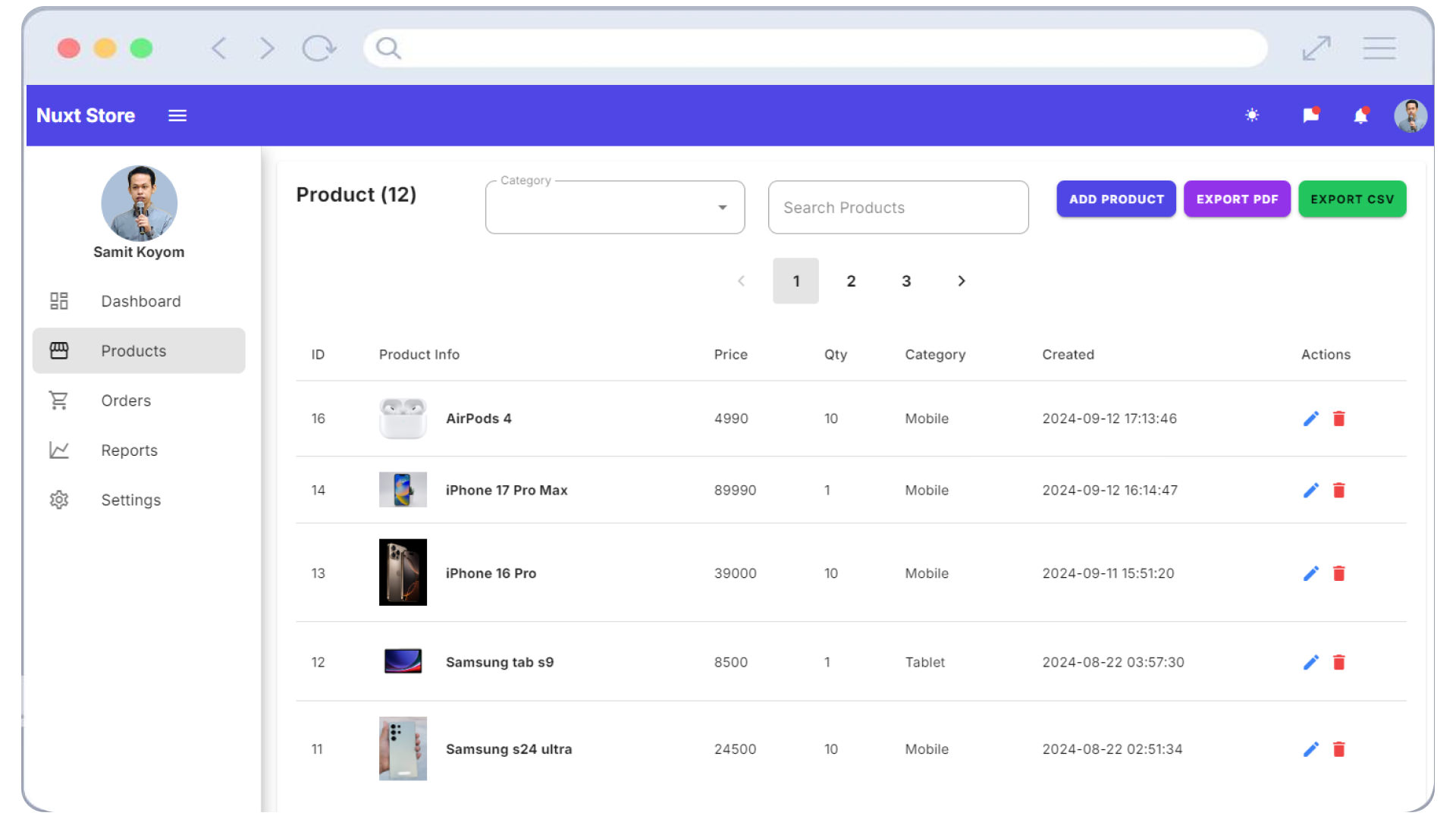Click the Nuxt Store logo text

pyautogui.click(x=86, y=115)
